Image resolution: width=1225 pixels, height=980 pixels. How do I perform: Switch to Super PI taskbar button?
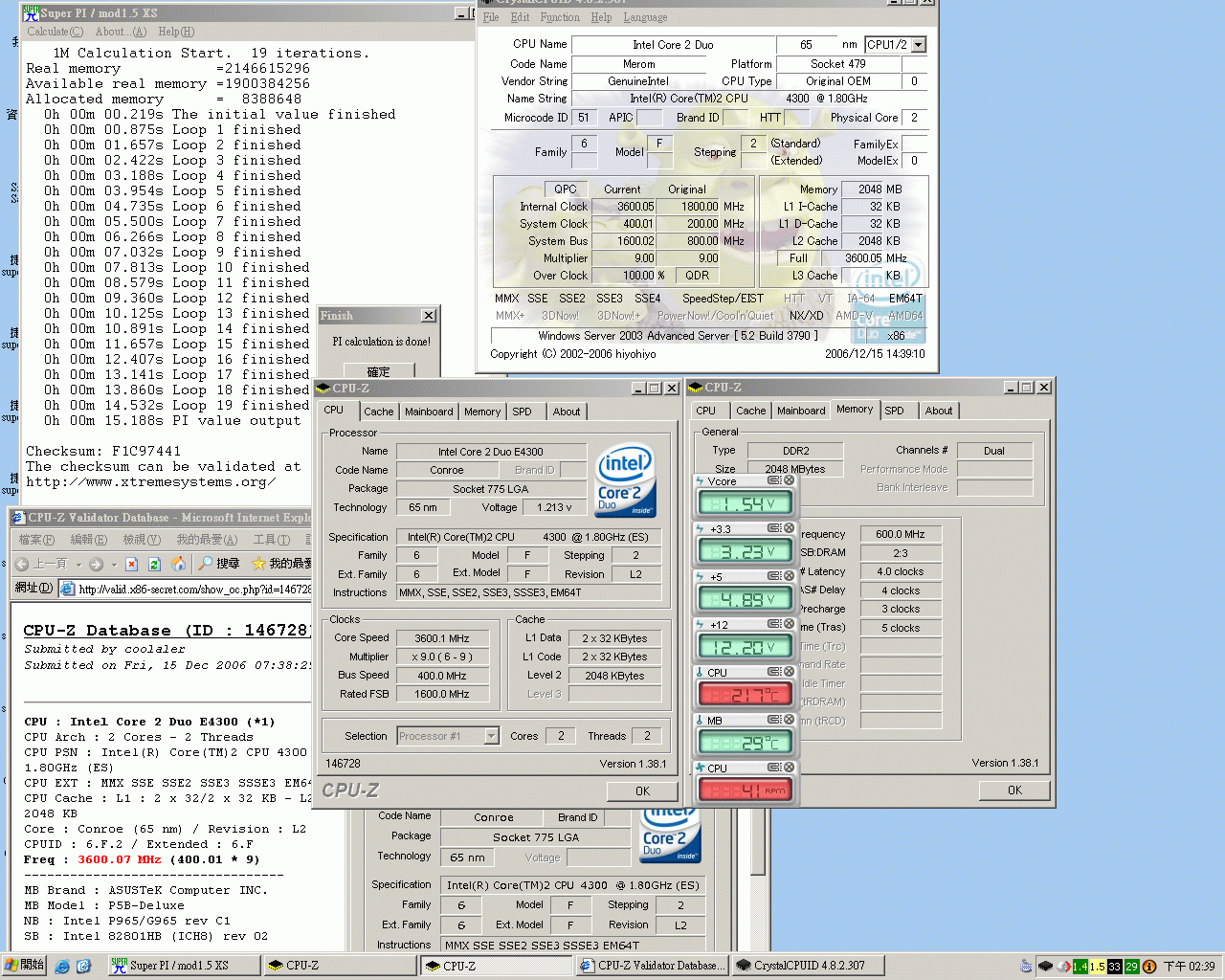coord(183,966)
